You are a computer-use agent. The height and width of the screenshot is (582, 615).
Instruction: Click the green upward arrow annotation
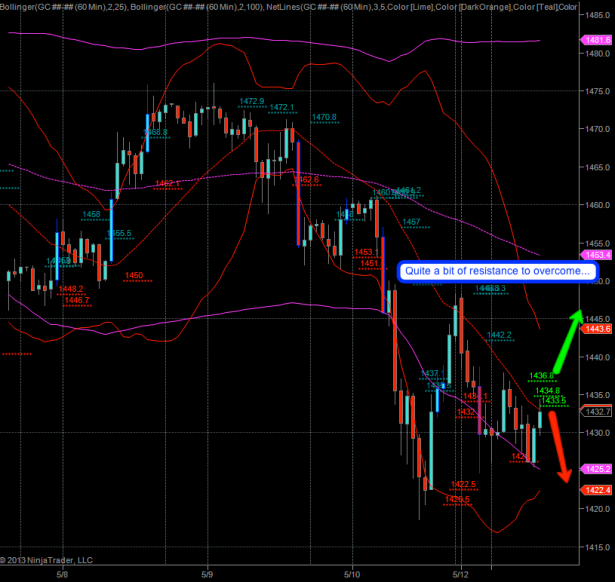coord(568,327)
